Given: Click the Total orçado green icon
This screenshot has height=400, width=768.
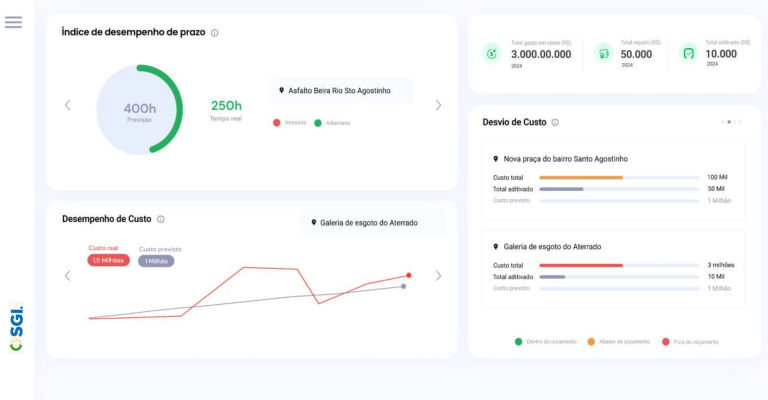Looking at the screenshot, I should (603, 53).
